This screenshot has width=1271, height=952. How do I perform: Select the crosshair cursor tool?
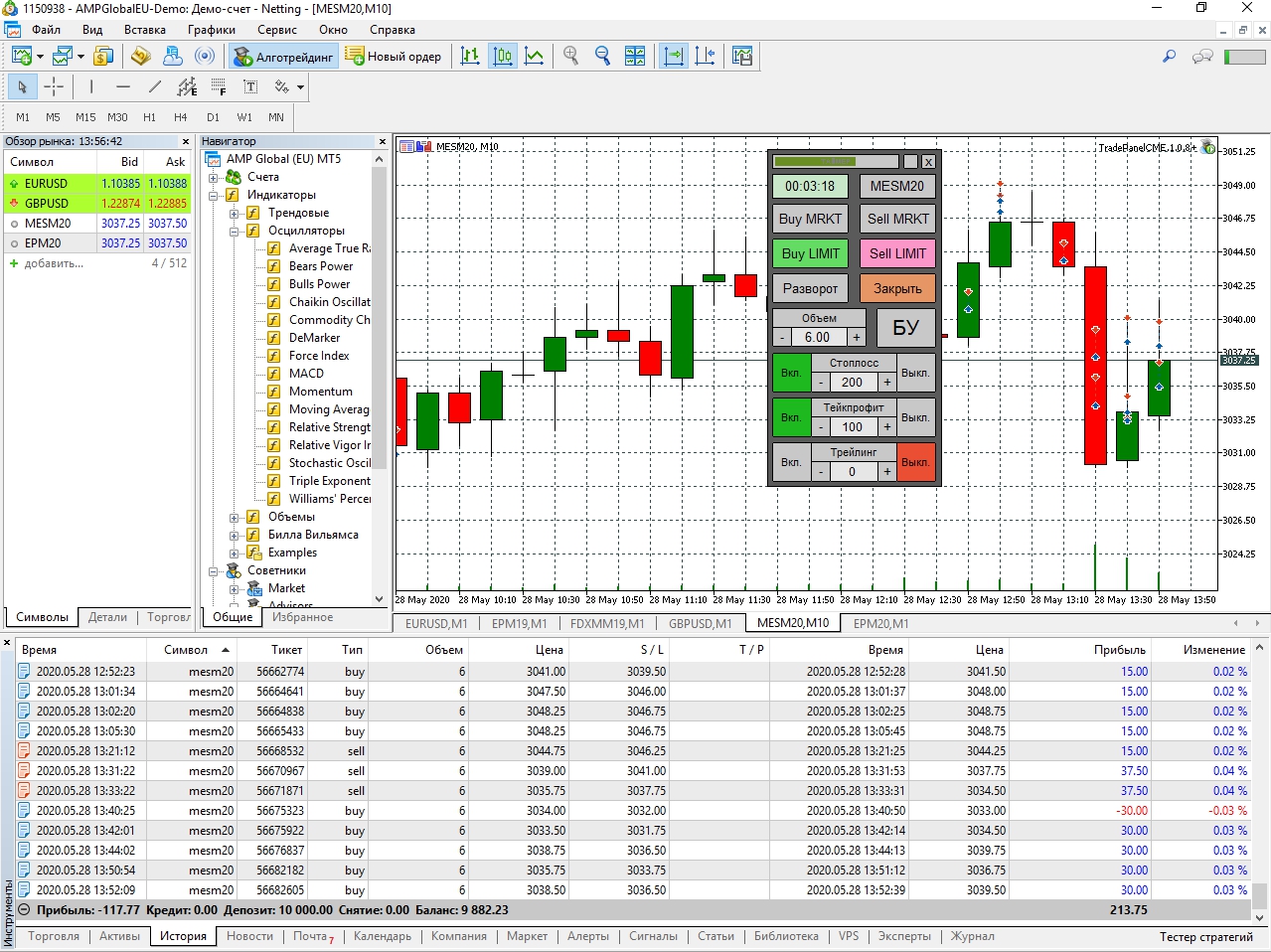[54, 86]
